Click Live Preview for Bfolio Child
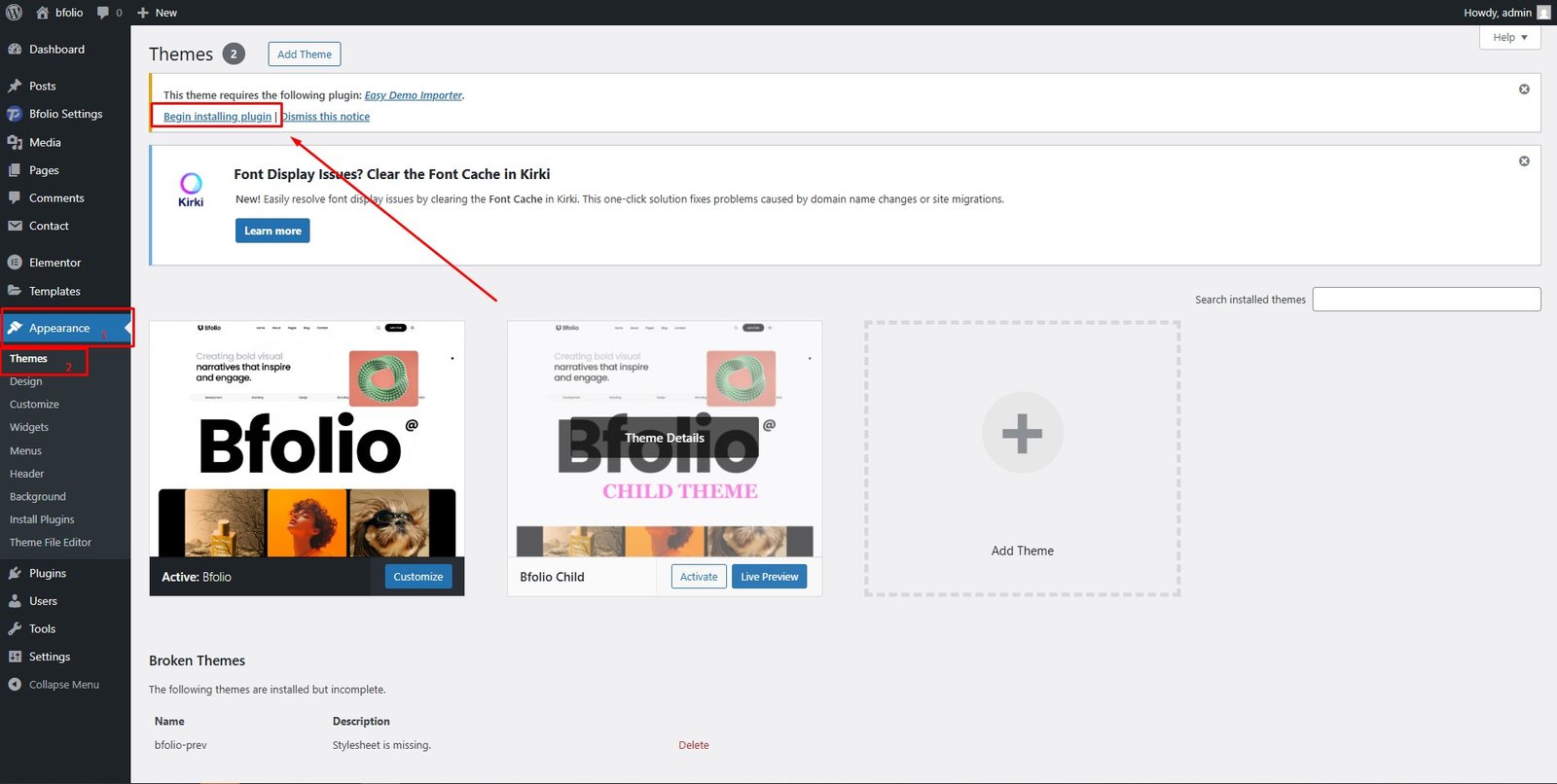Screen dimensions: 1557x784 point(769,577)
